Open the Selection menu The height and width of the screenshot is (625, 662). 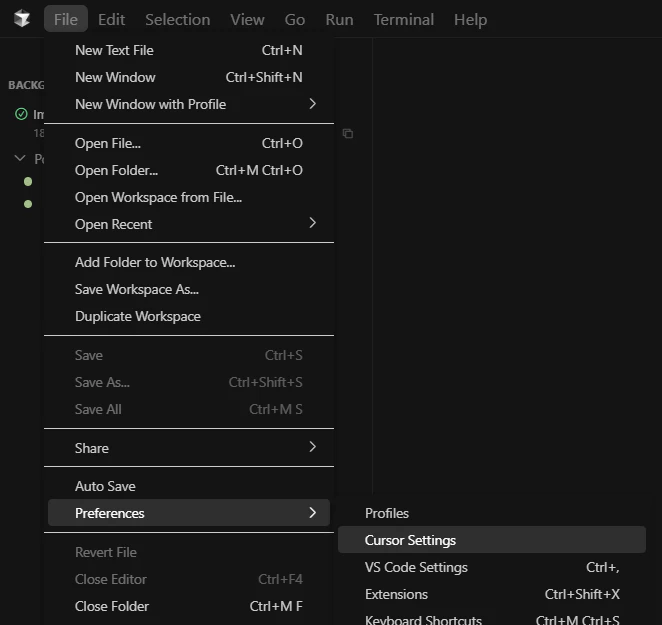(178, 19)
